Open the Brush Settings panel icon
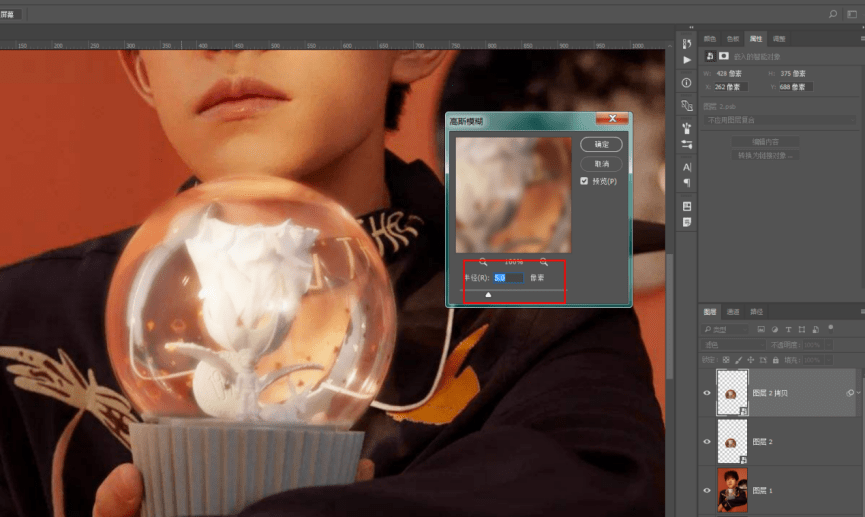 687,145
